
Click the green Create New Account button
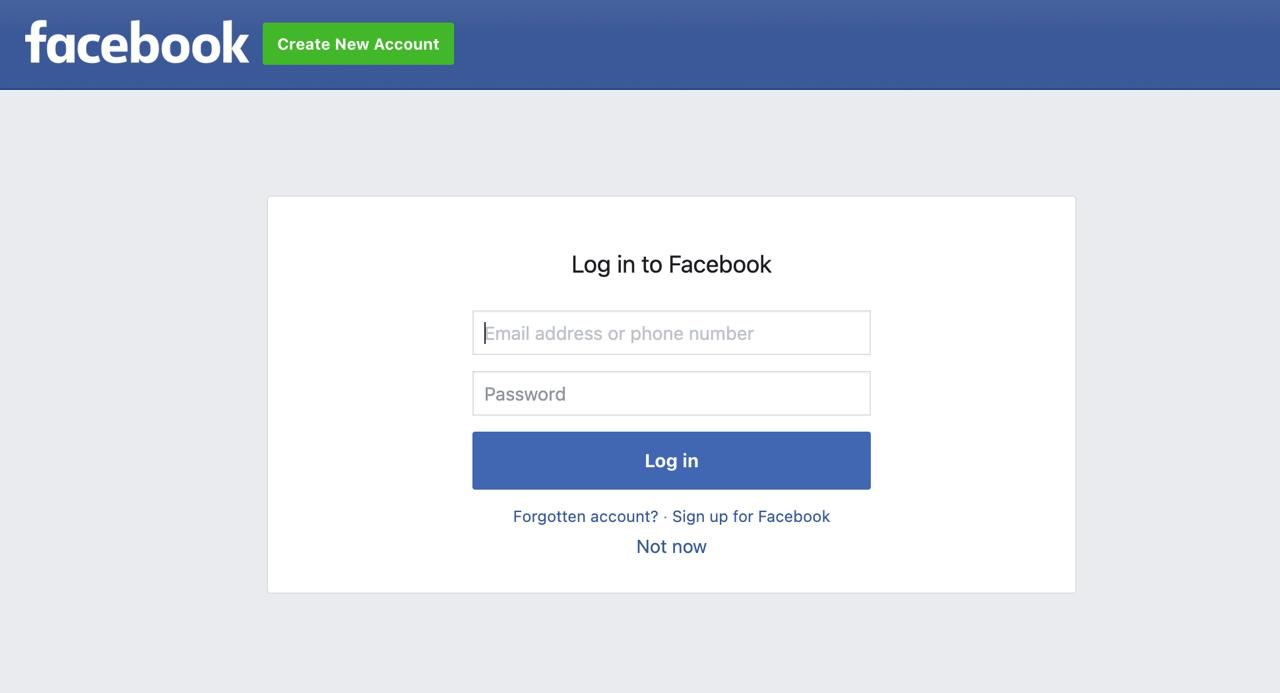click(x=358, y=44)
